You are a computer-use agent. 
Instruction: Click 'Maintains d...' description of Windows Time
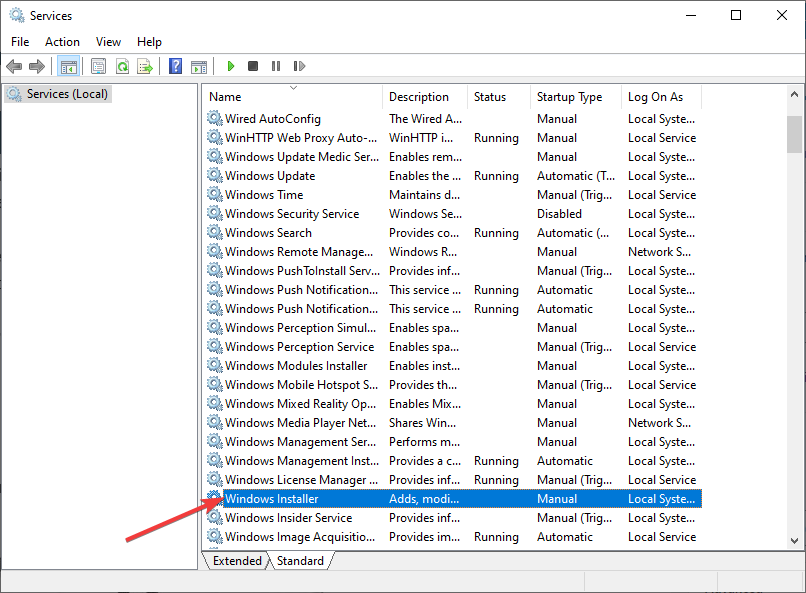424,195
